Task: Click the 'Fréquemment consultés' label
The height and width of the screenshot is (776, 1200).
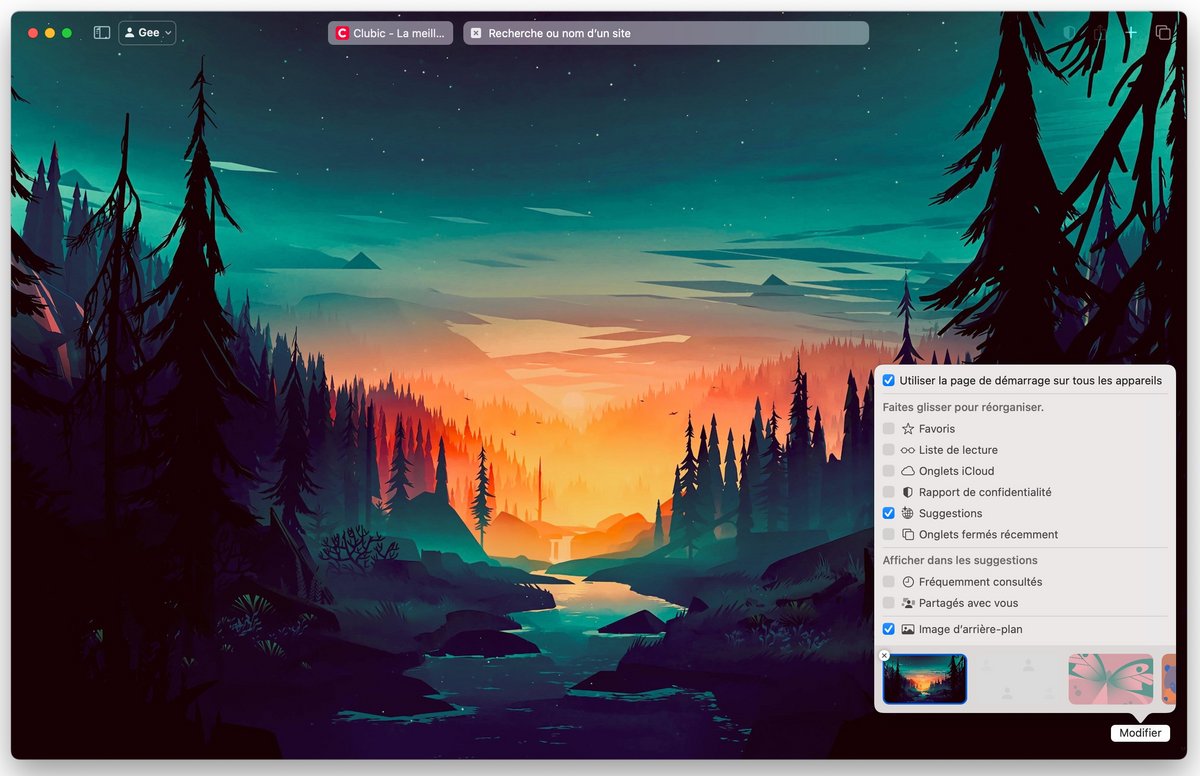Action: tap(981, 582)
